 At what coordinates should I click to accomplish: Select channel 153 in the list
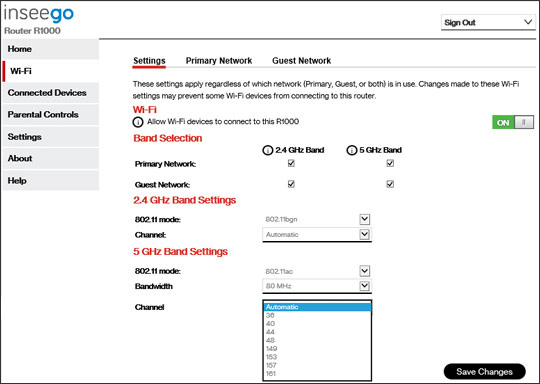click(317, 357)
